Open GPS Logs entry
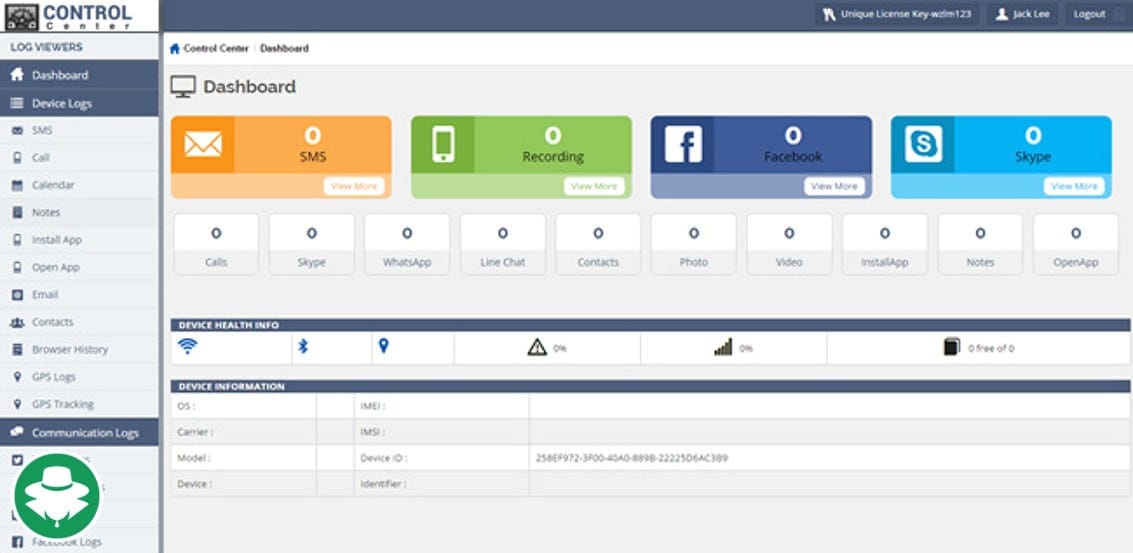This screenshot has height=553, width=1133. [x=79, y=377]
